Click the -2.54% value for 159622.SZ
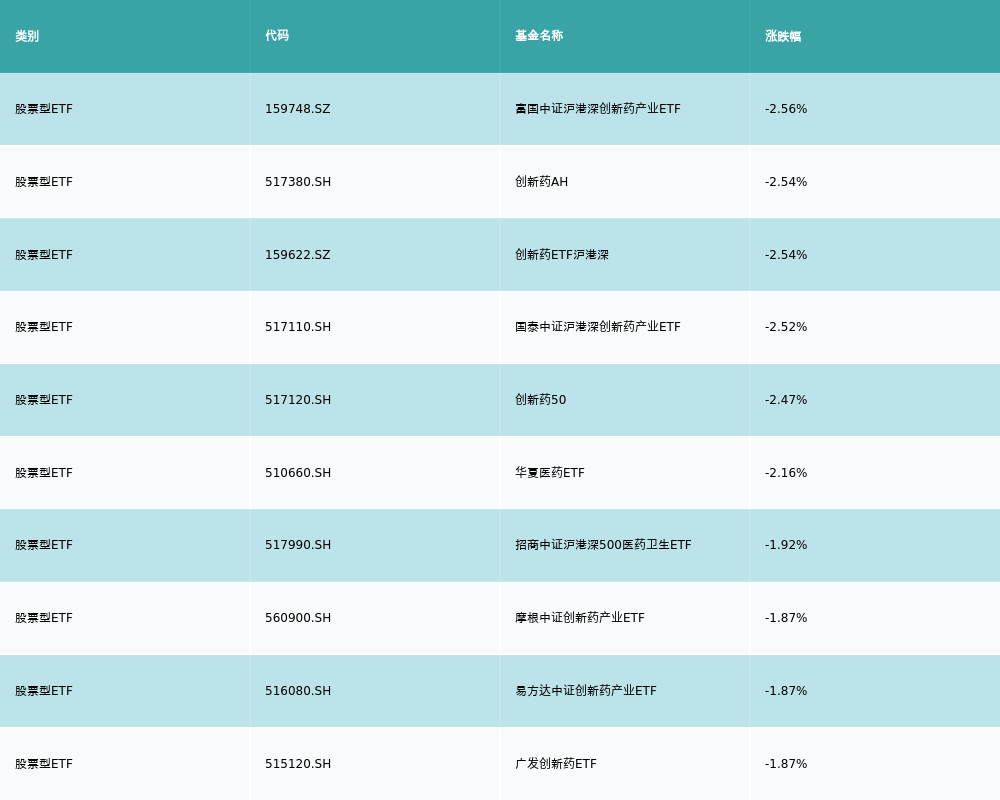Screen dimensions: 1000x800 786,255
